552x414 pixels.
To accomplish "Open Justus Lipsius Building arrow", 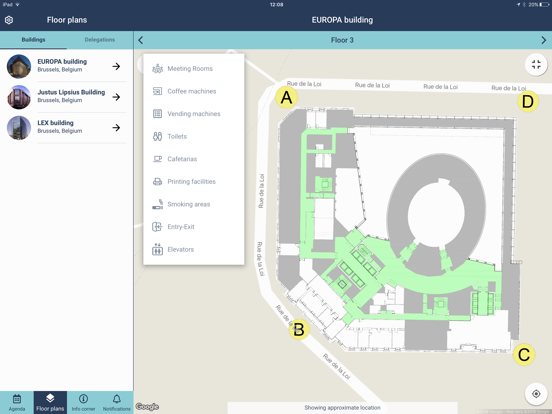I will pyautogui.click(x=116, y=97).
